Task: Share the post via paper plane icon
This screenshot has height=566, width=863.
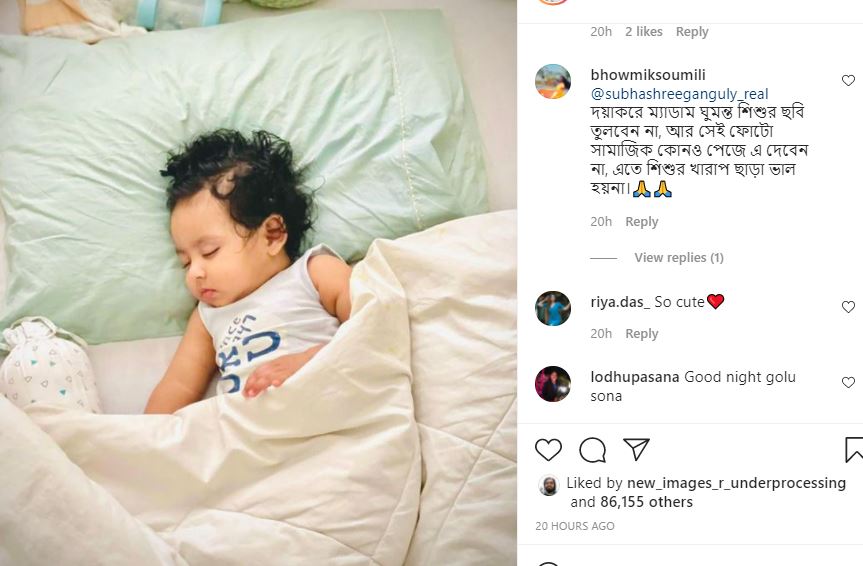Action: tap(637, 449)
